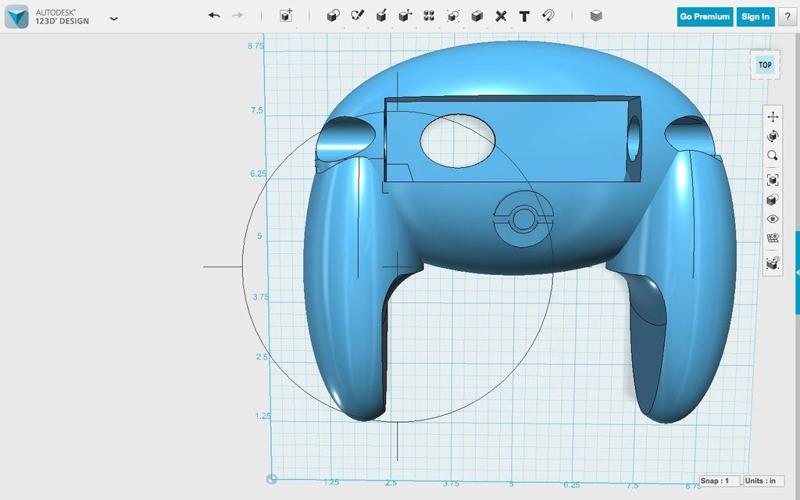Click the Go Premium button
The width and height of the screenshot is (800, 500).
705,17
